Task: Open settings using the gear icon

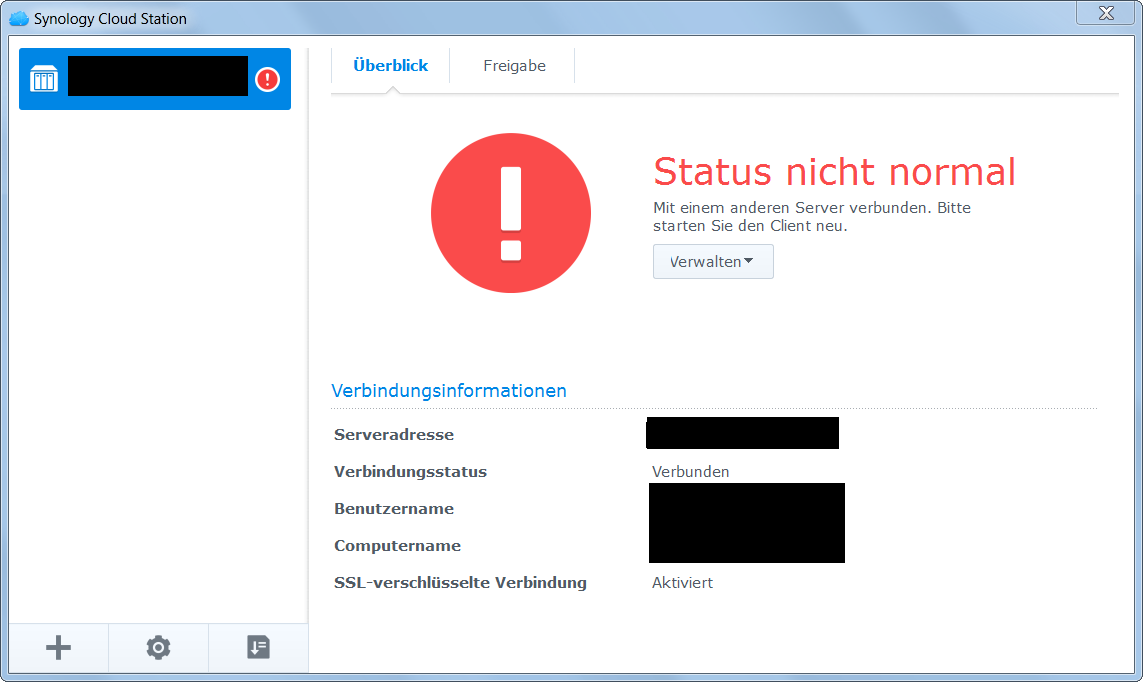Action: click(157, 648)
